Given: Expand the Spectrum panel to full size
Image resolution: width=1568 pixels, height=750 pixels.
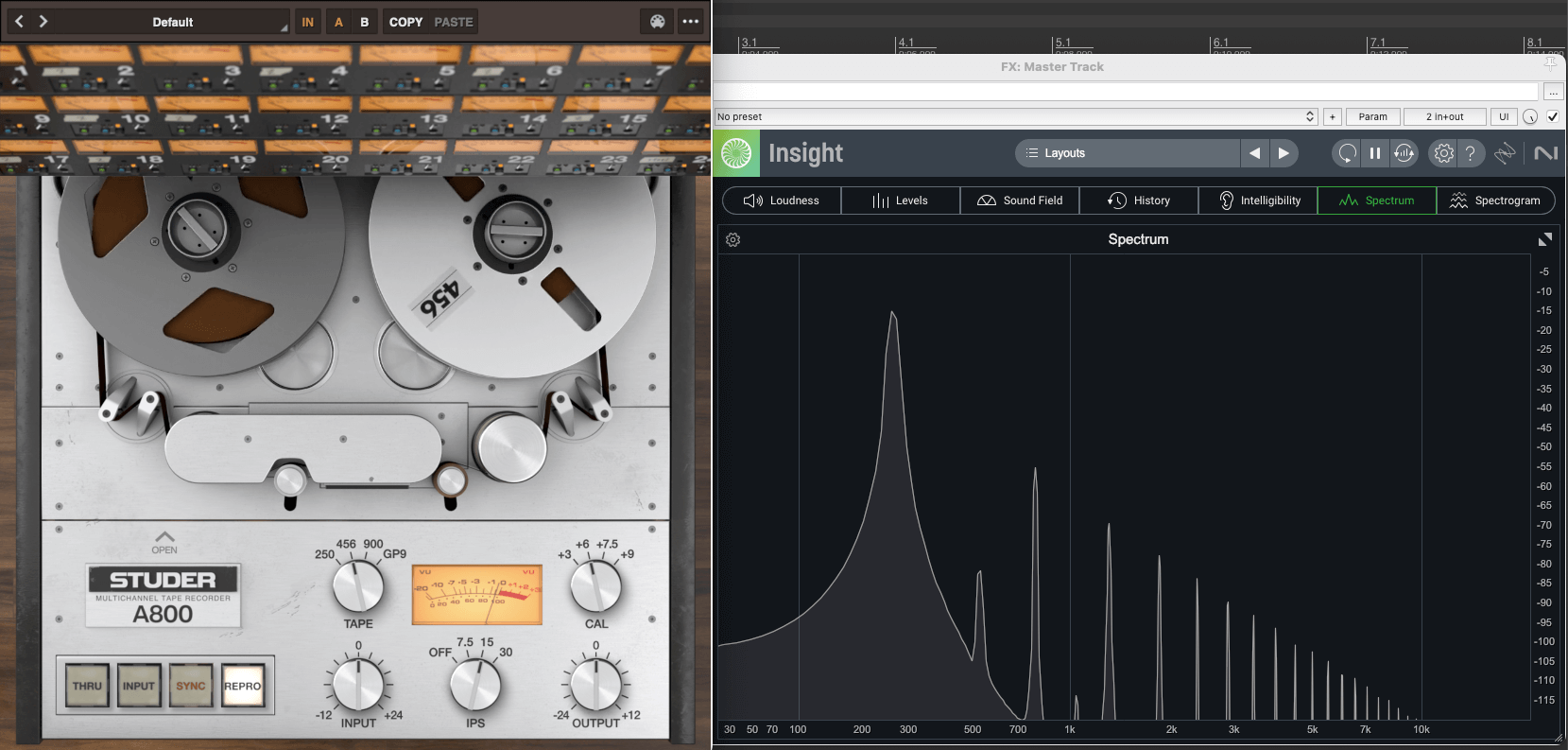Looking at the screenshot, I should point(1544,240).
